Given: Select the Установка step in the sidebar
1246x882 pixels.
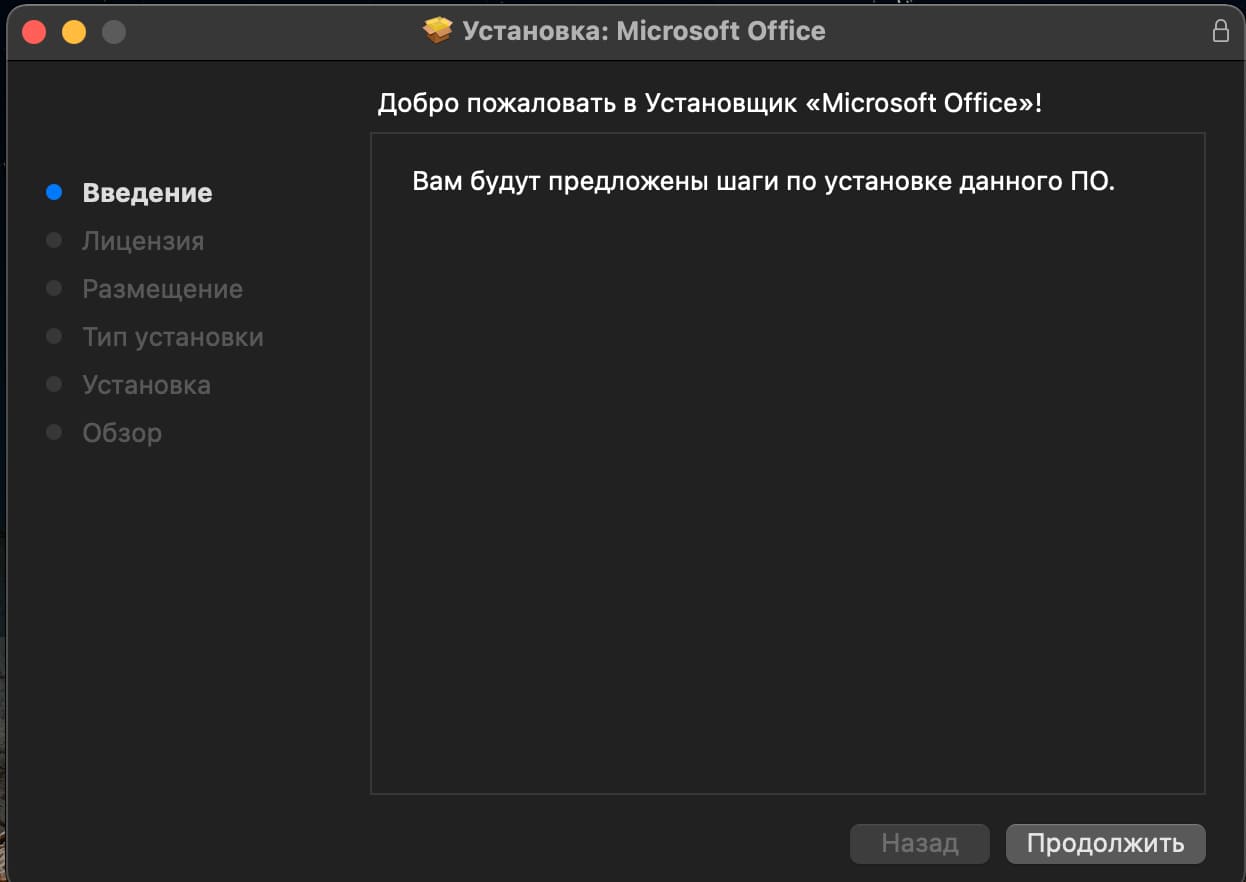Looking at the screenshot, I should (146, 385).
